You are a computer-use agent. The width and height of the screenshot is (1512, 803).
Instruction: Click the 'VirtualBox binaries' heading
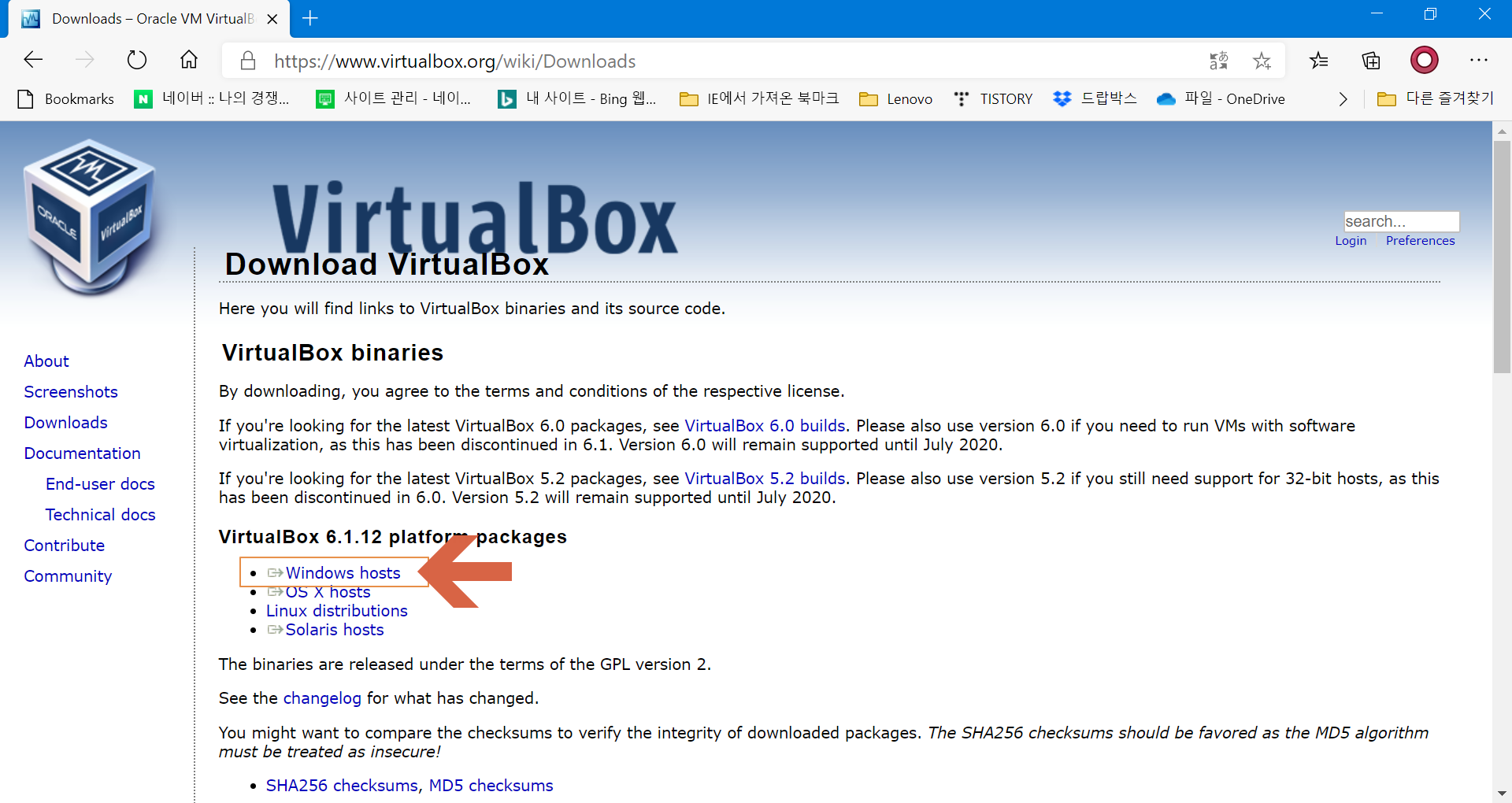point(332,353)
